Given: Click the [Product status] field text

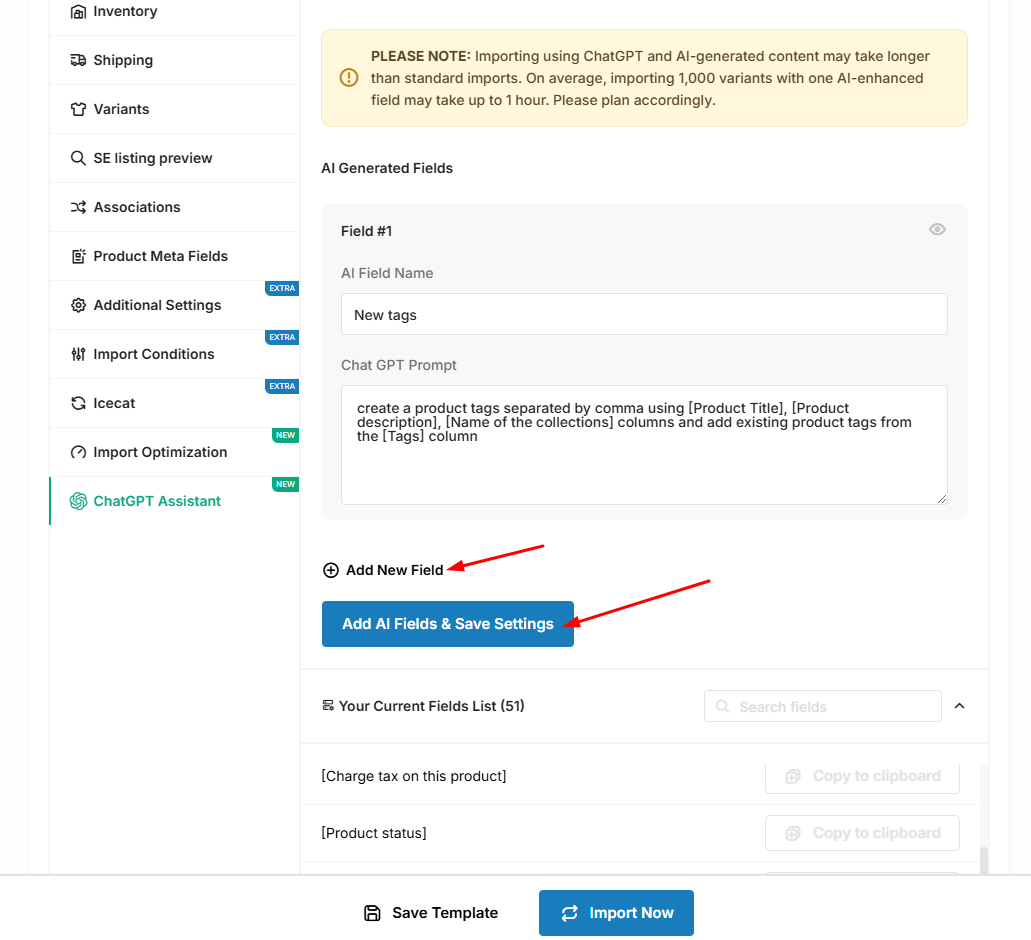Looking at the screenshot, I should 373,833.
